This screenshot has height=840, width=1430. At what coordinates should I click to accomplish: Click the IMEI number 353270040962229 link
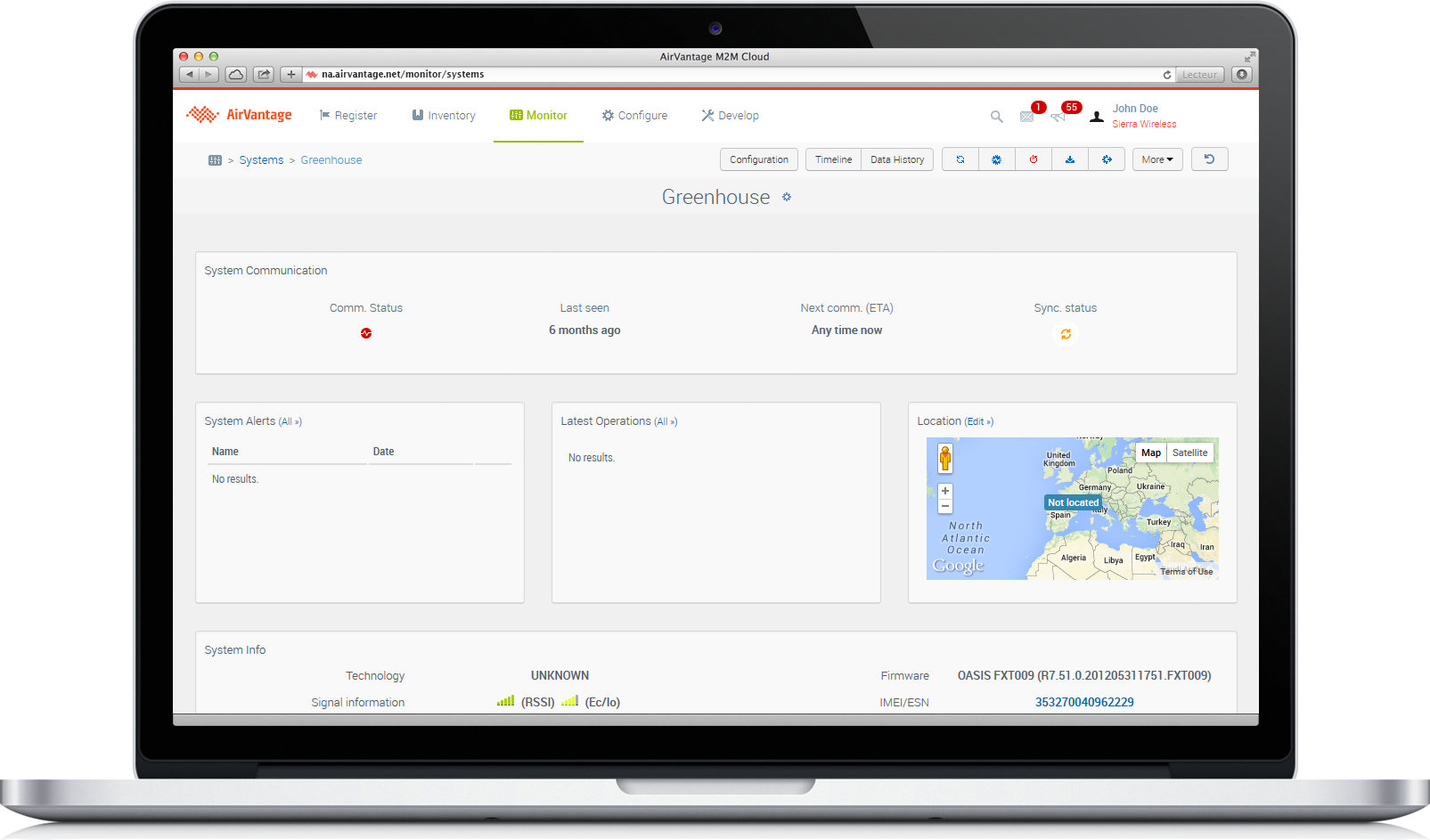(x=1083, y=702)
